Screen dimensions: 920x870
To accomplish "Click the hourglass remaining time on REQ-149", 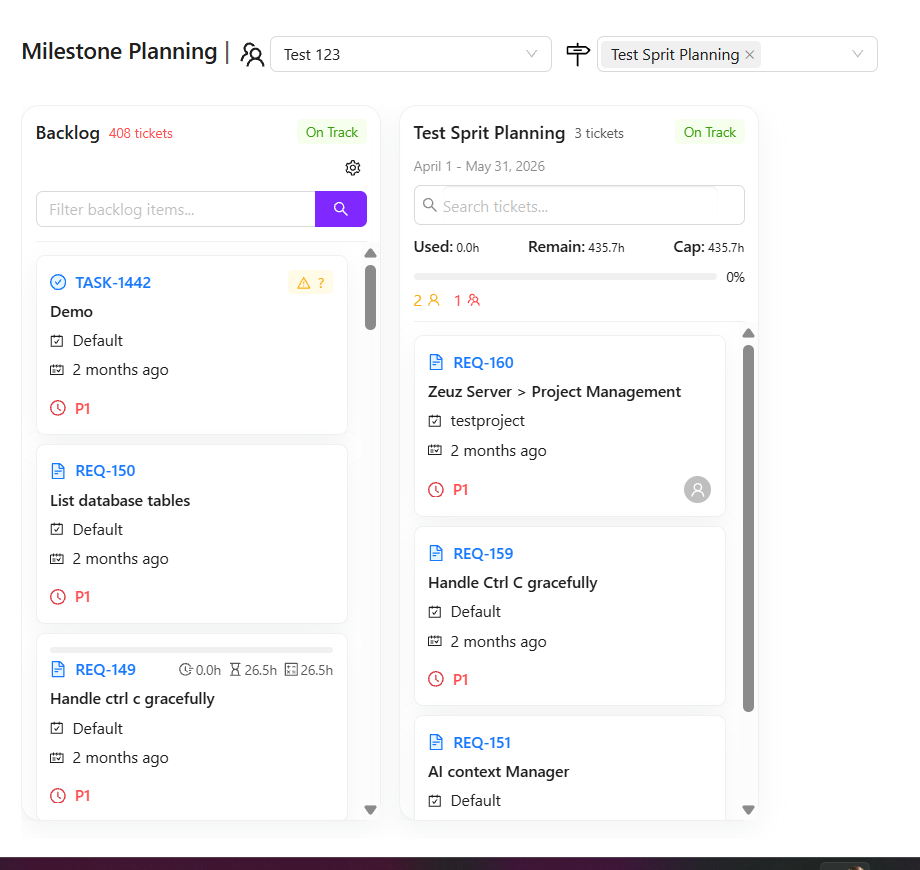I will tap(236, 670).
